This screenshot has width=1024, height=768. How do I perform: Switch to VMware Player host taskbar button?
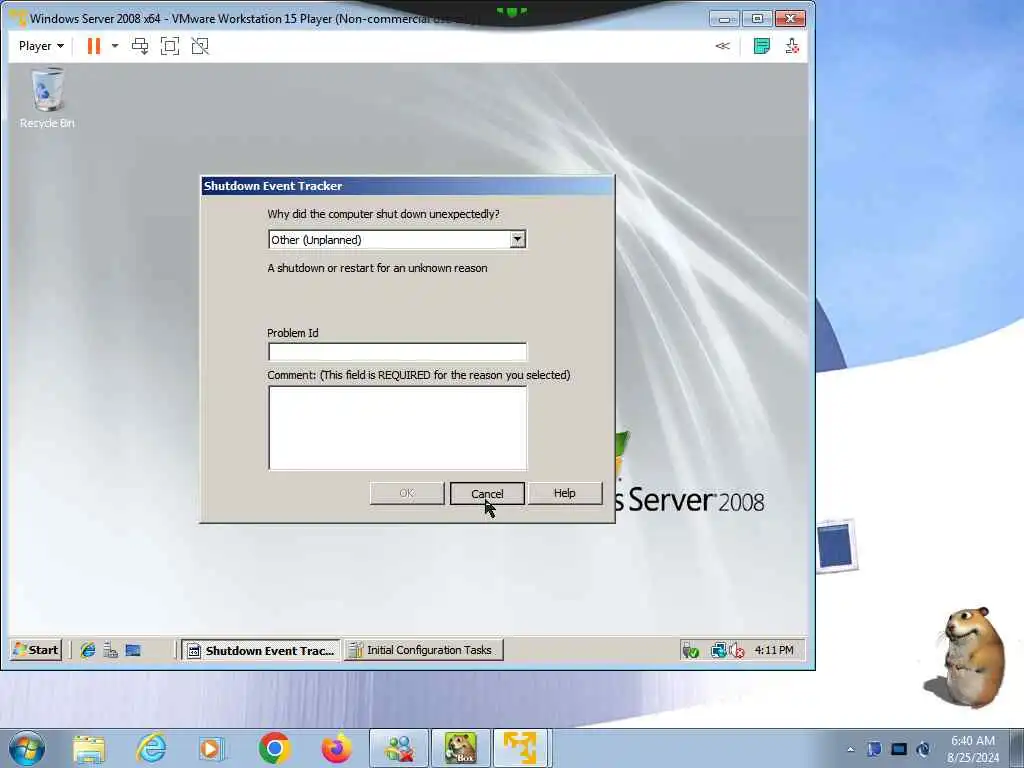[522, 748]
